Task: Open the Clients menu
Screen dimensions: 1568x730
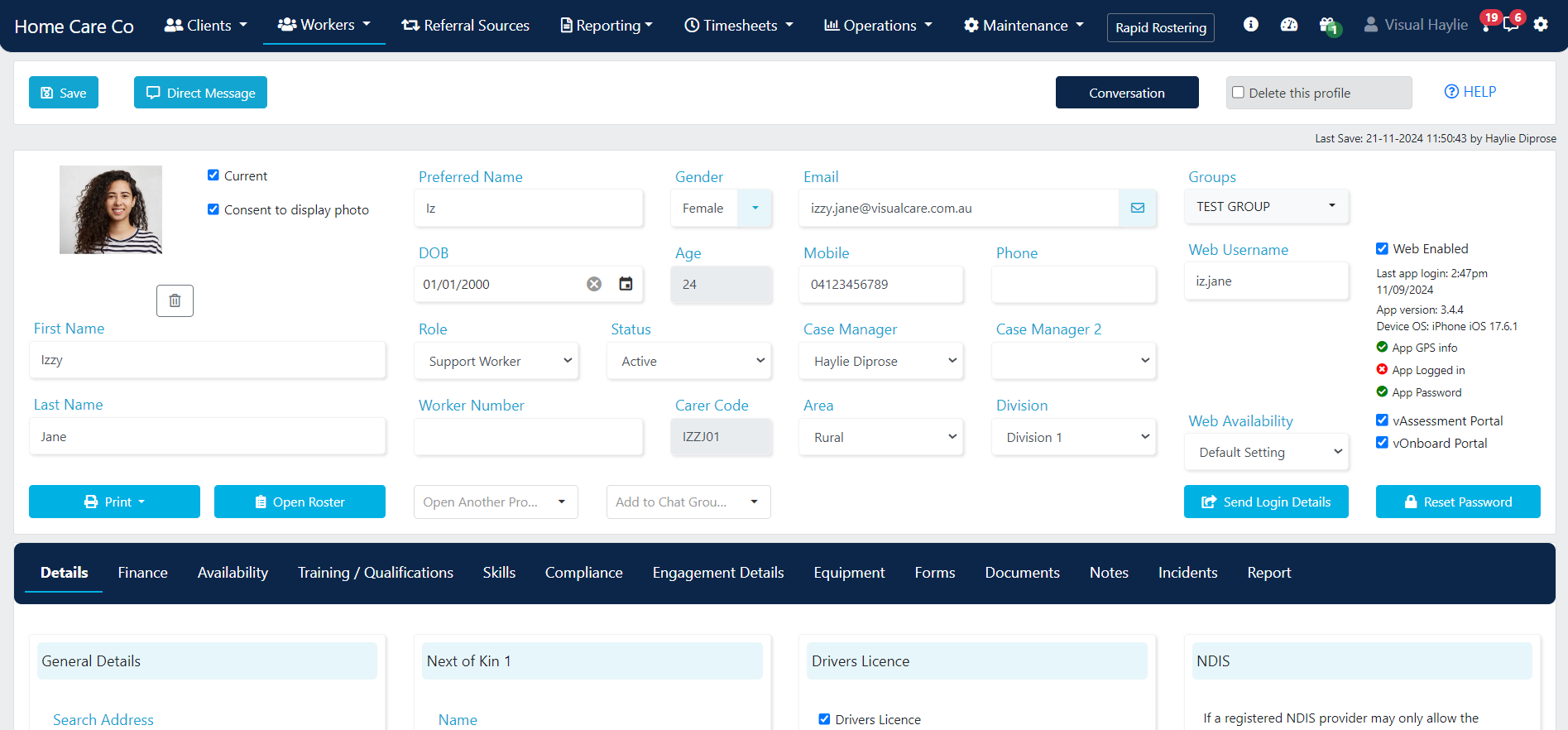Action: (x=206, y=26)
